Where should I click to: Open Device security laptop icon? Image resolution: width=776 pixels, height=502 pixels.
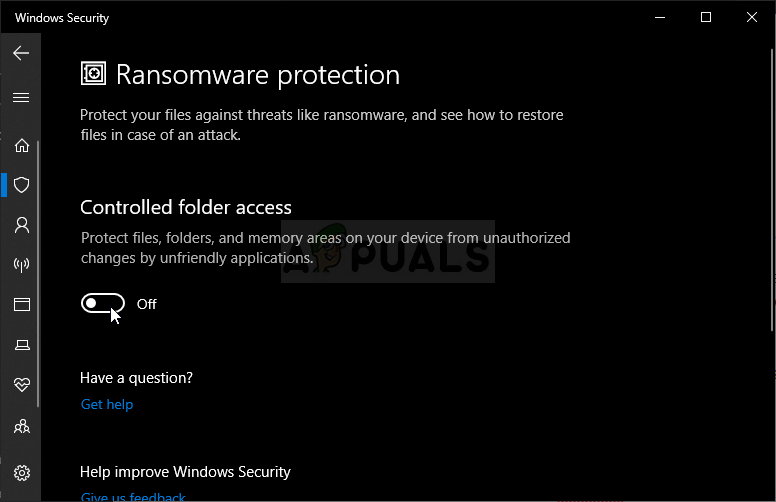(x=21, y=345)
